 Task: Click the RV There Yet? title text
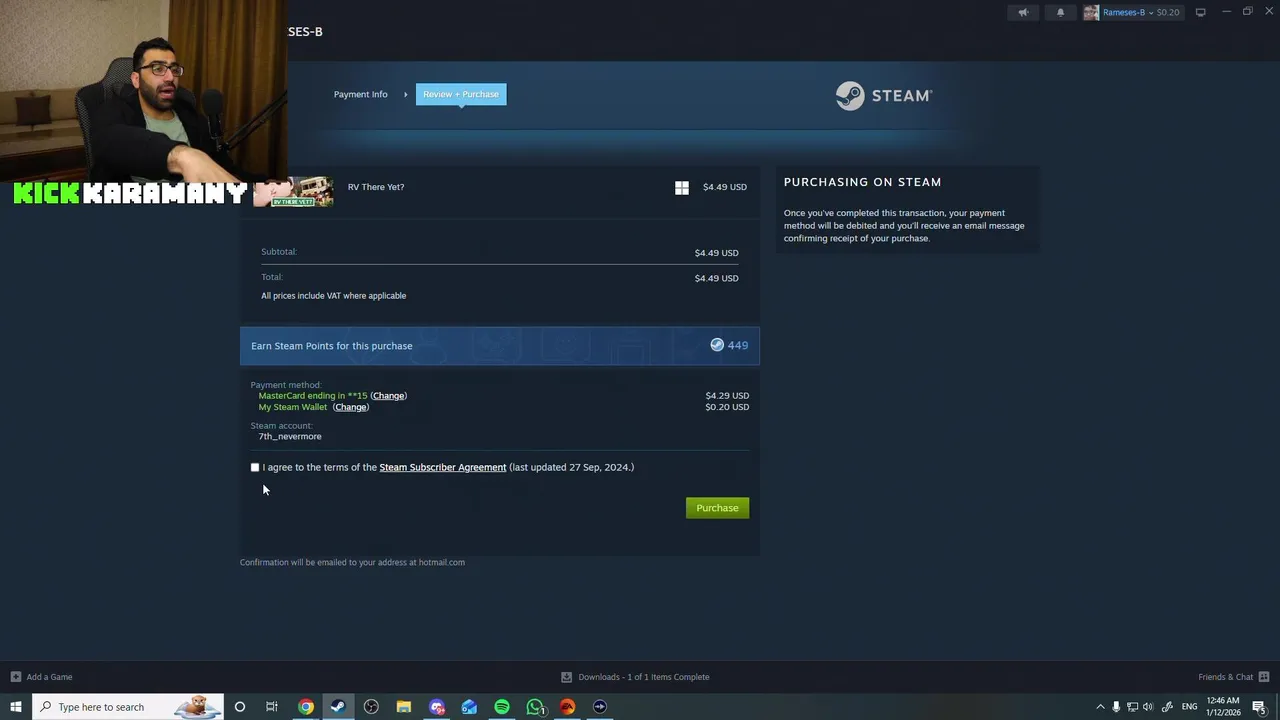[x=376, y=187]
